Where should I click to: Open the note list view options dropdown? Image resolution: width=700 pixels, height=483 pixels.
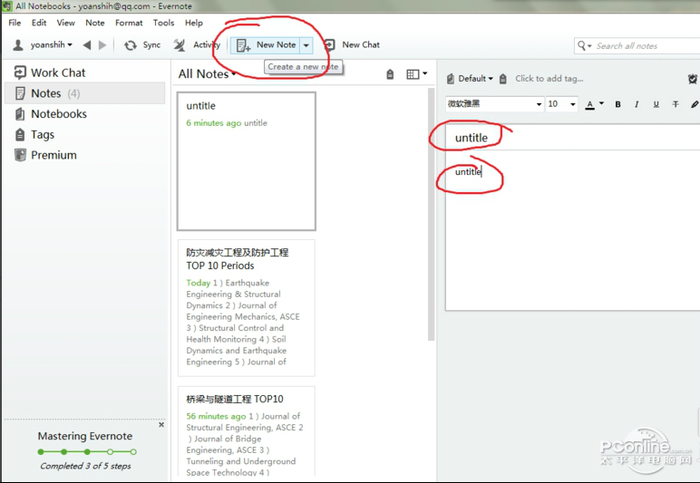(417, 74)
